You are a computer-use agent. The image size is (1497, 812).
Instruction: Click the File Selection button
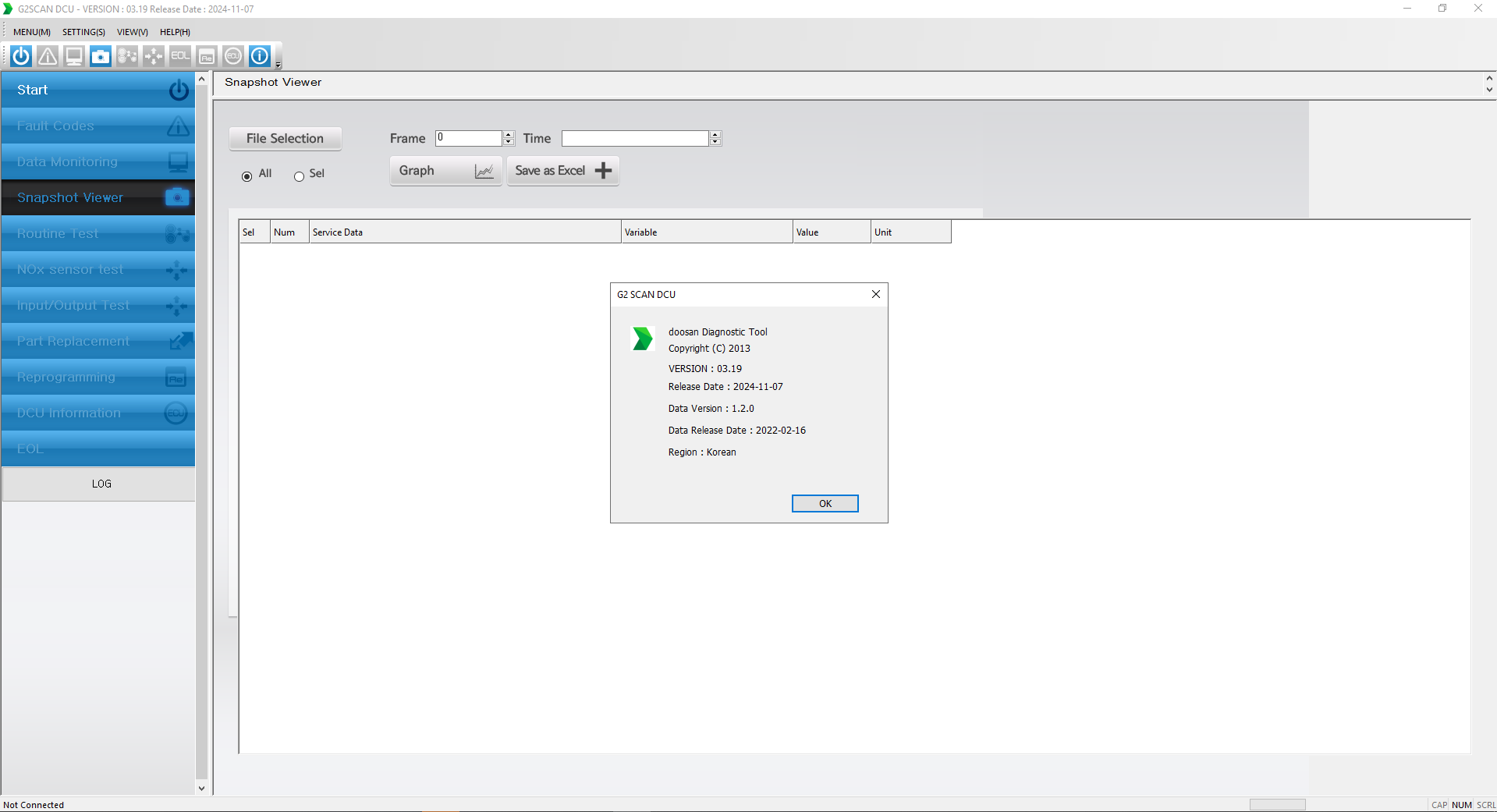pyautogui.click(x=285, y=138)
